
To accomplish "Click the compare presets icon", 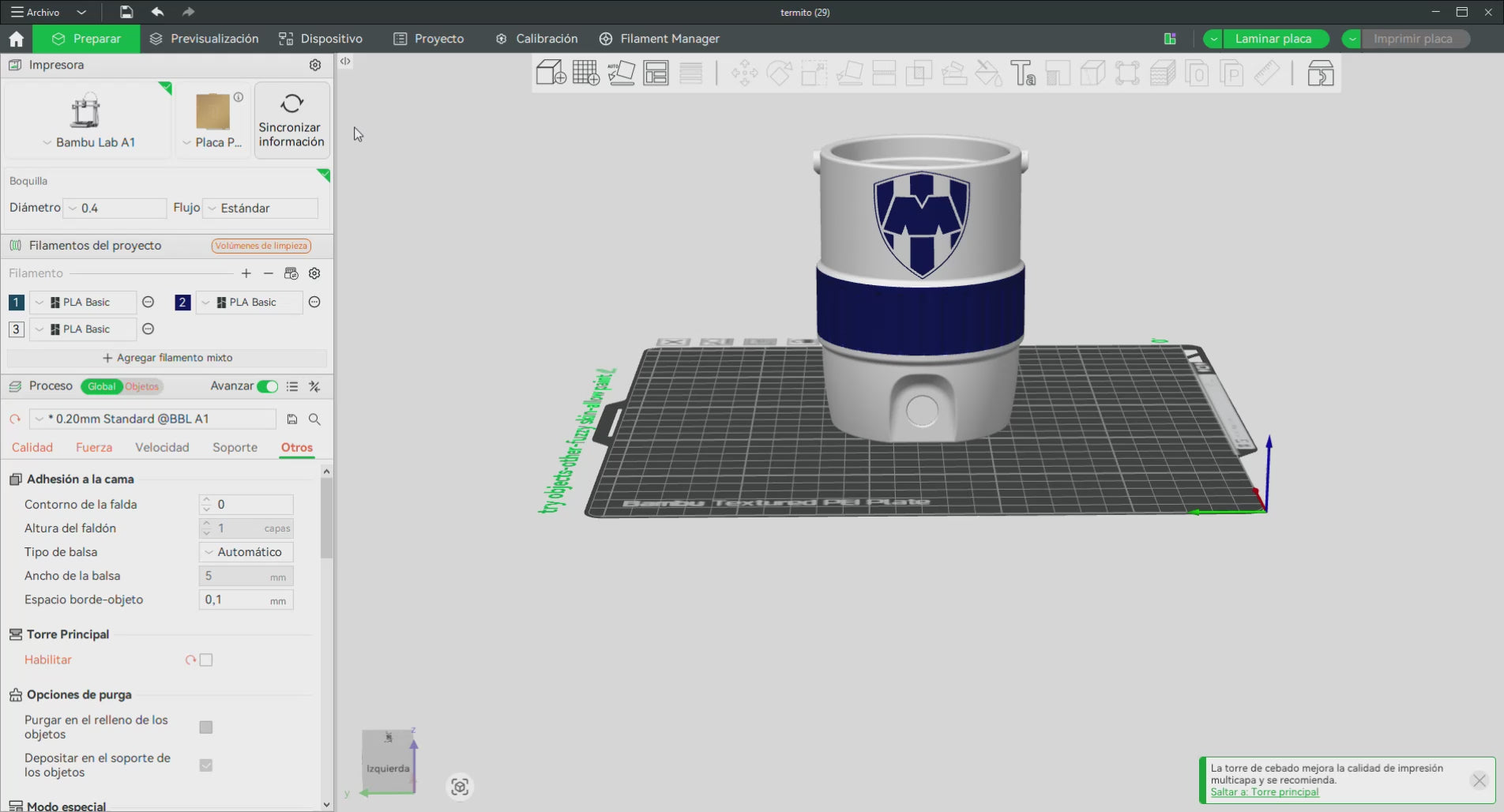I will point(314,386).
